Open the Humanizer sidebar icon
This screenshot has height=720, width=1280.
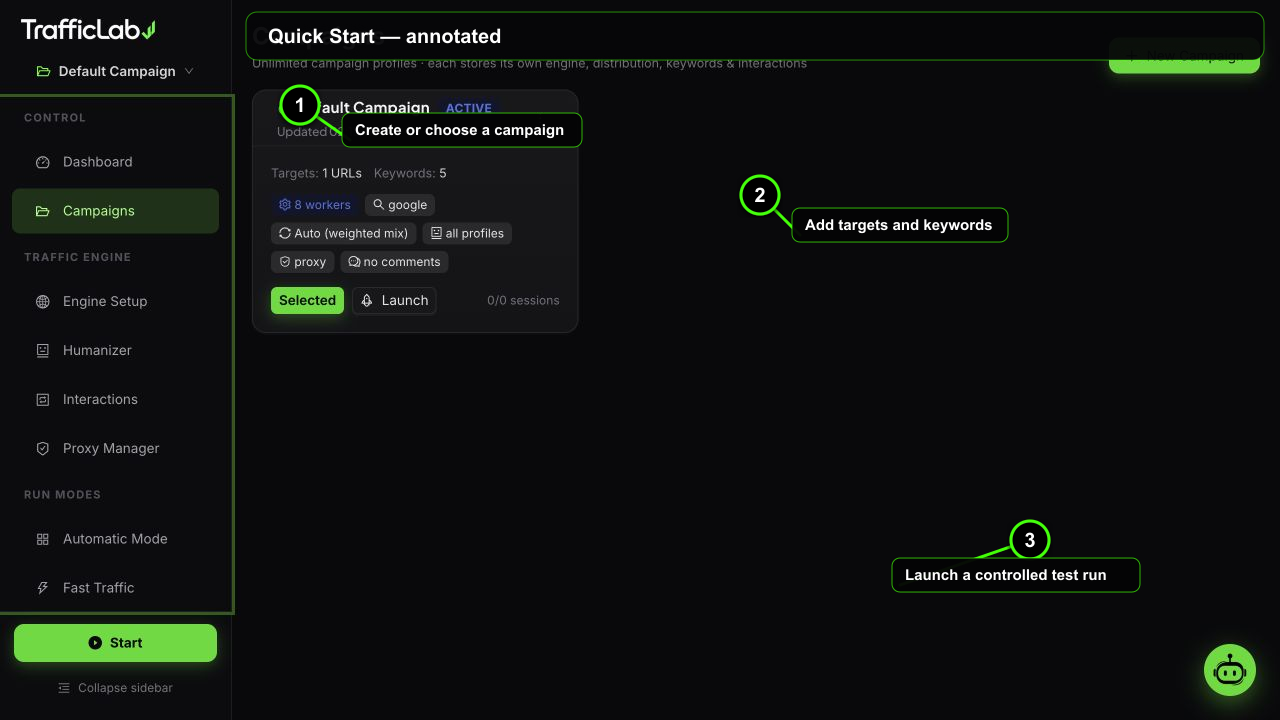point(42,350)
